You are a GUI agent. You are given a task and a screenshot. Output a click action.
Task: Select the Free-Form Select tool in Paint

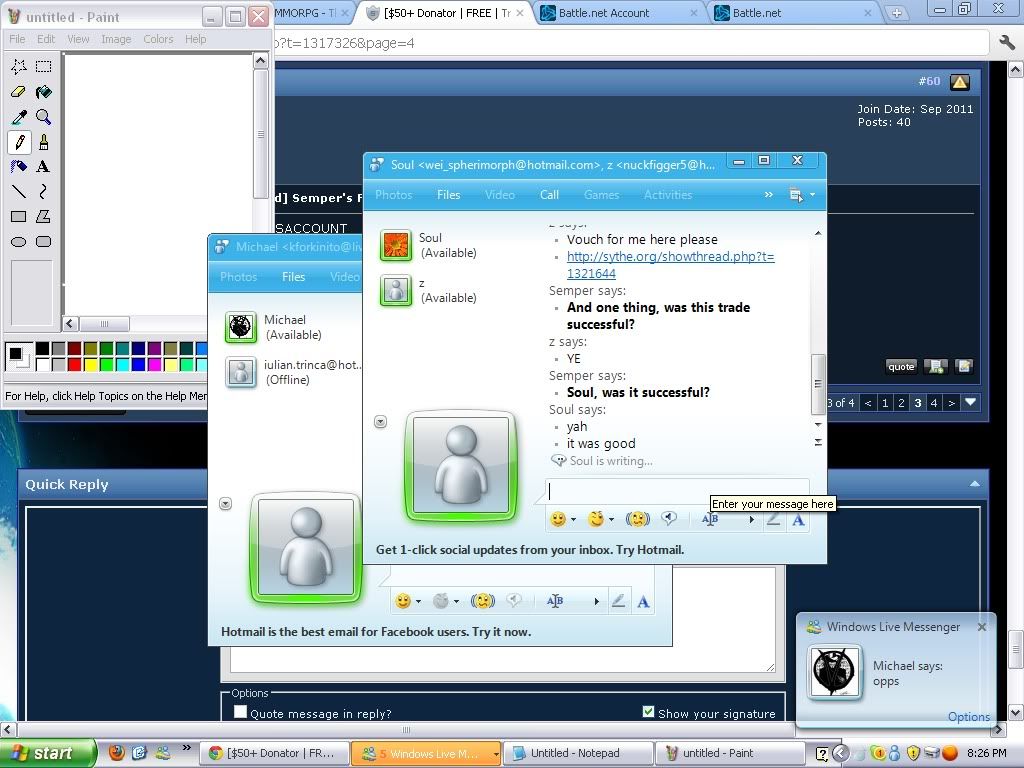19,66
